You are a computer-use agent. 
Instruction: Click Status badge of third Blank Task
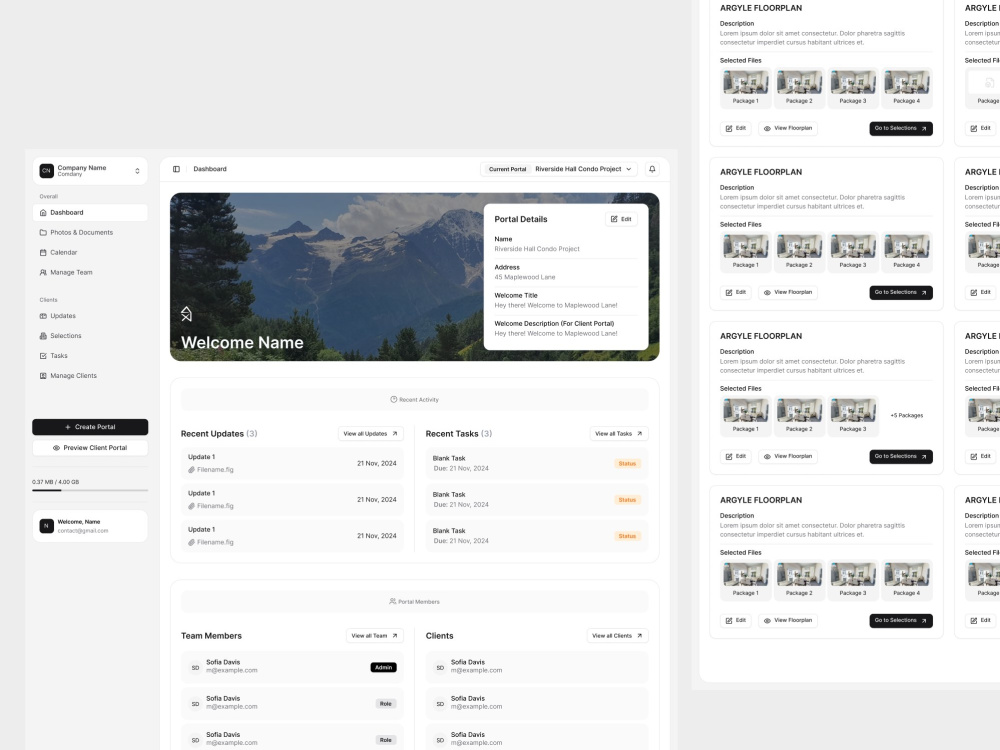(x=627, y=536)
